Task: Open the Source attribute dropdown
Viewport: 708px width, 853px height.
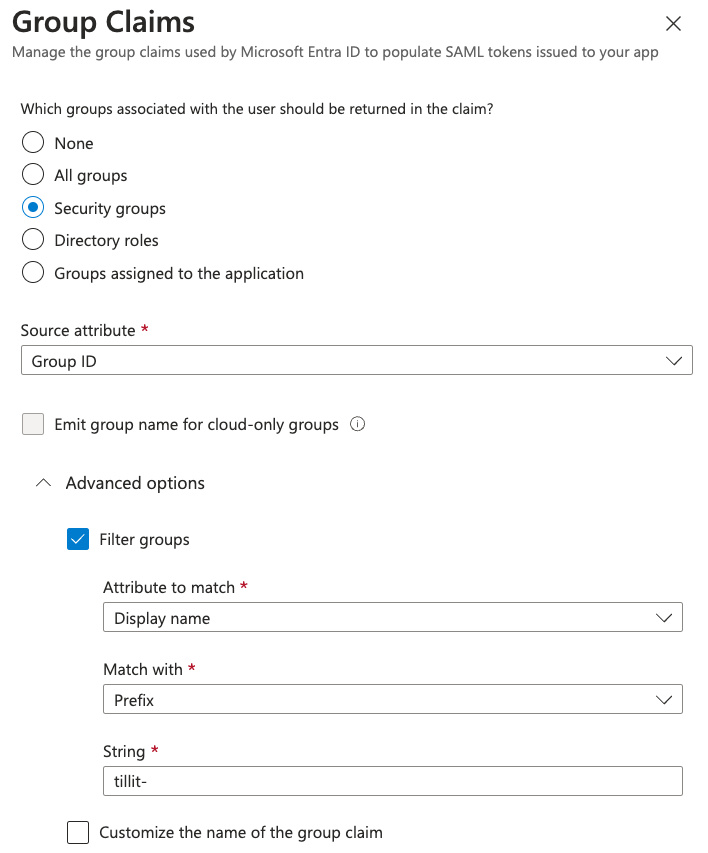Action: 356,361
